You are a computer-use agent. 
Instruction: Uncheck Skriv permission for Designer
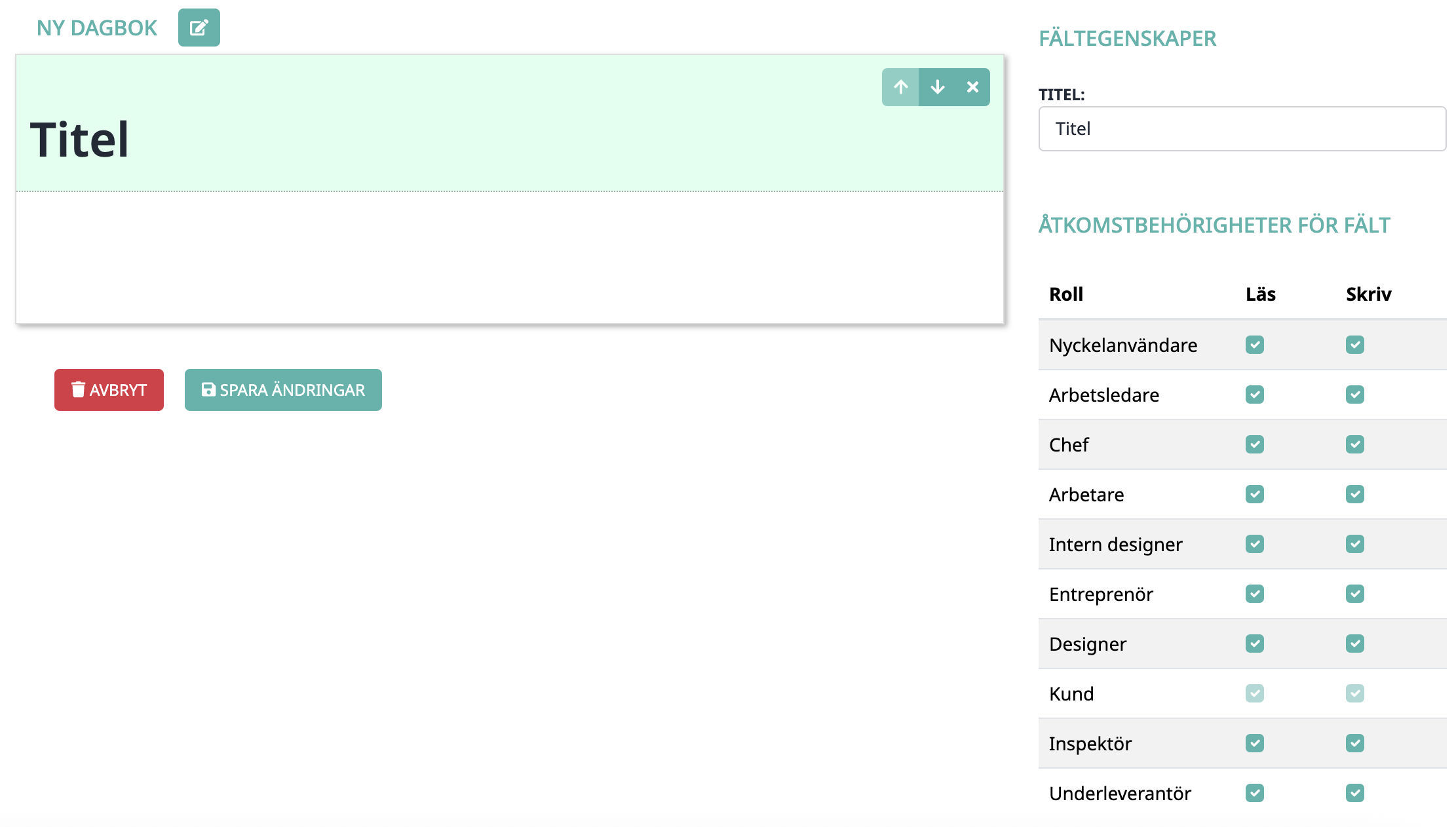(1354, 644)
